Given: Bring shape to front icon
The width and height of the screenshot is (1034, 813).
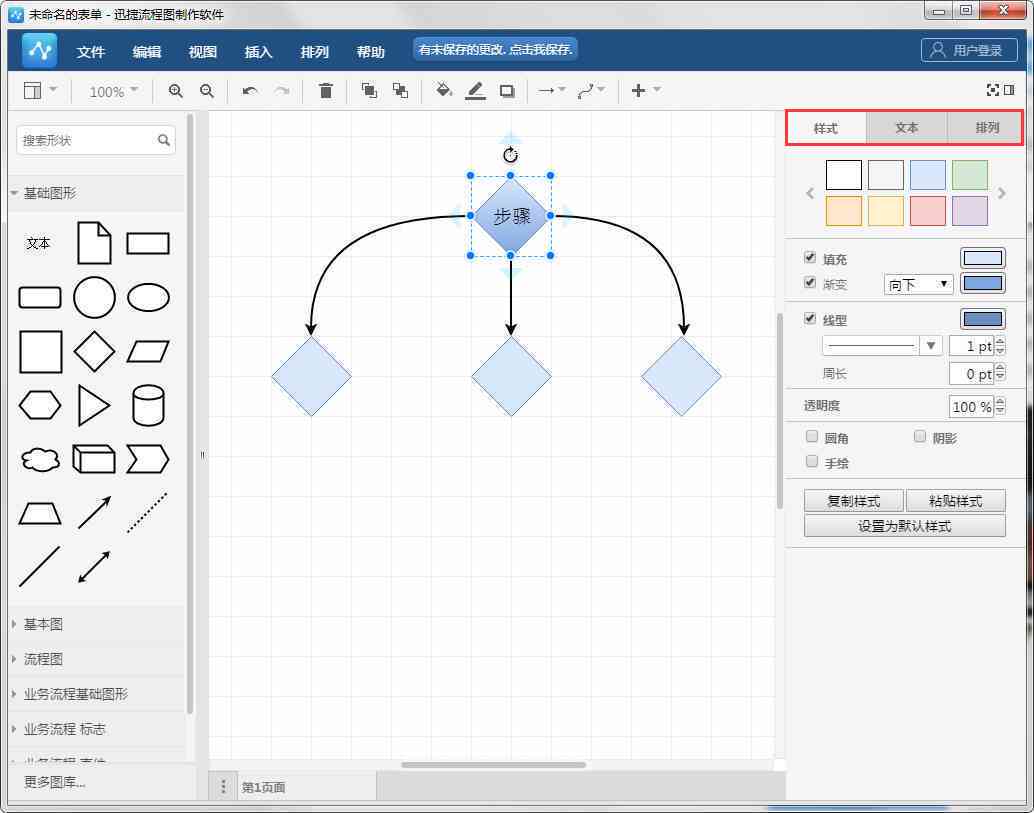Looking at the screenshot, I should click(369, 90).
